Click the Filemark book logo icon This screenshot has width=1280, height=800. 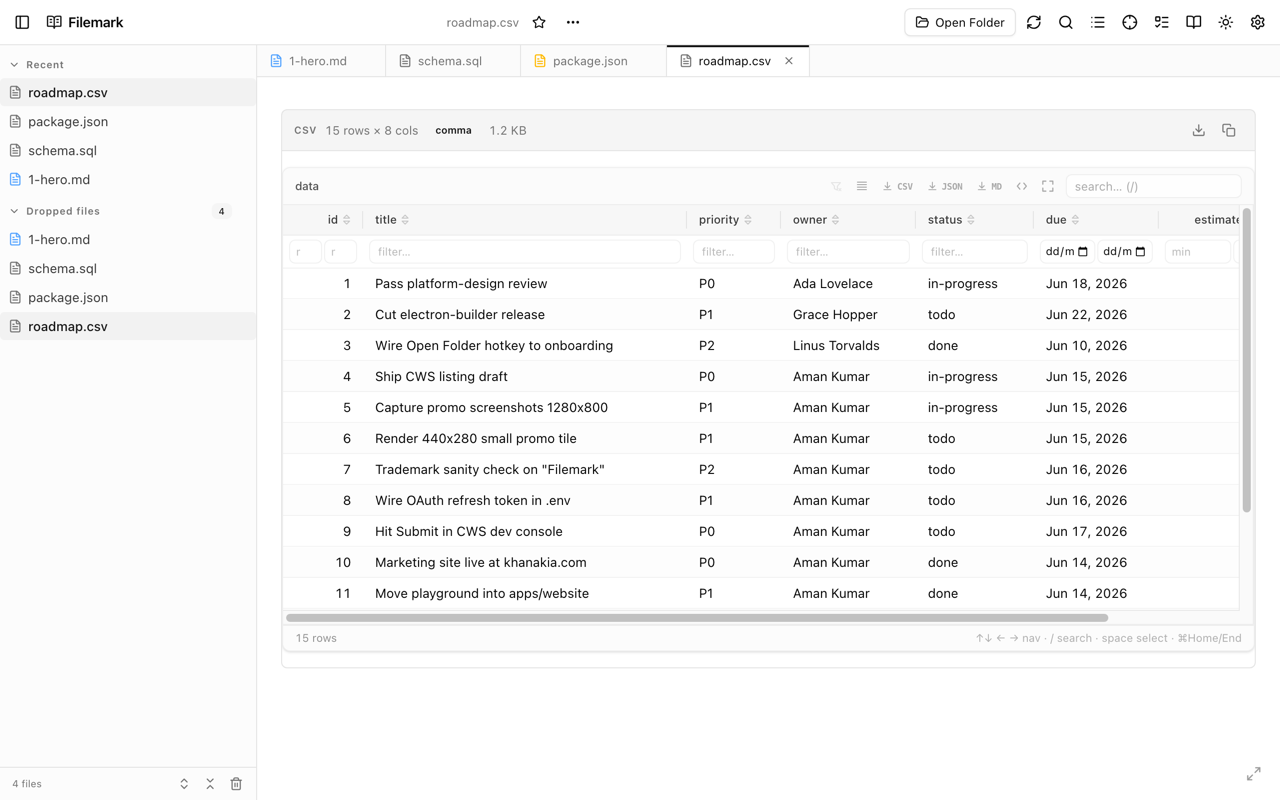[54, 22]
